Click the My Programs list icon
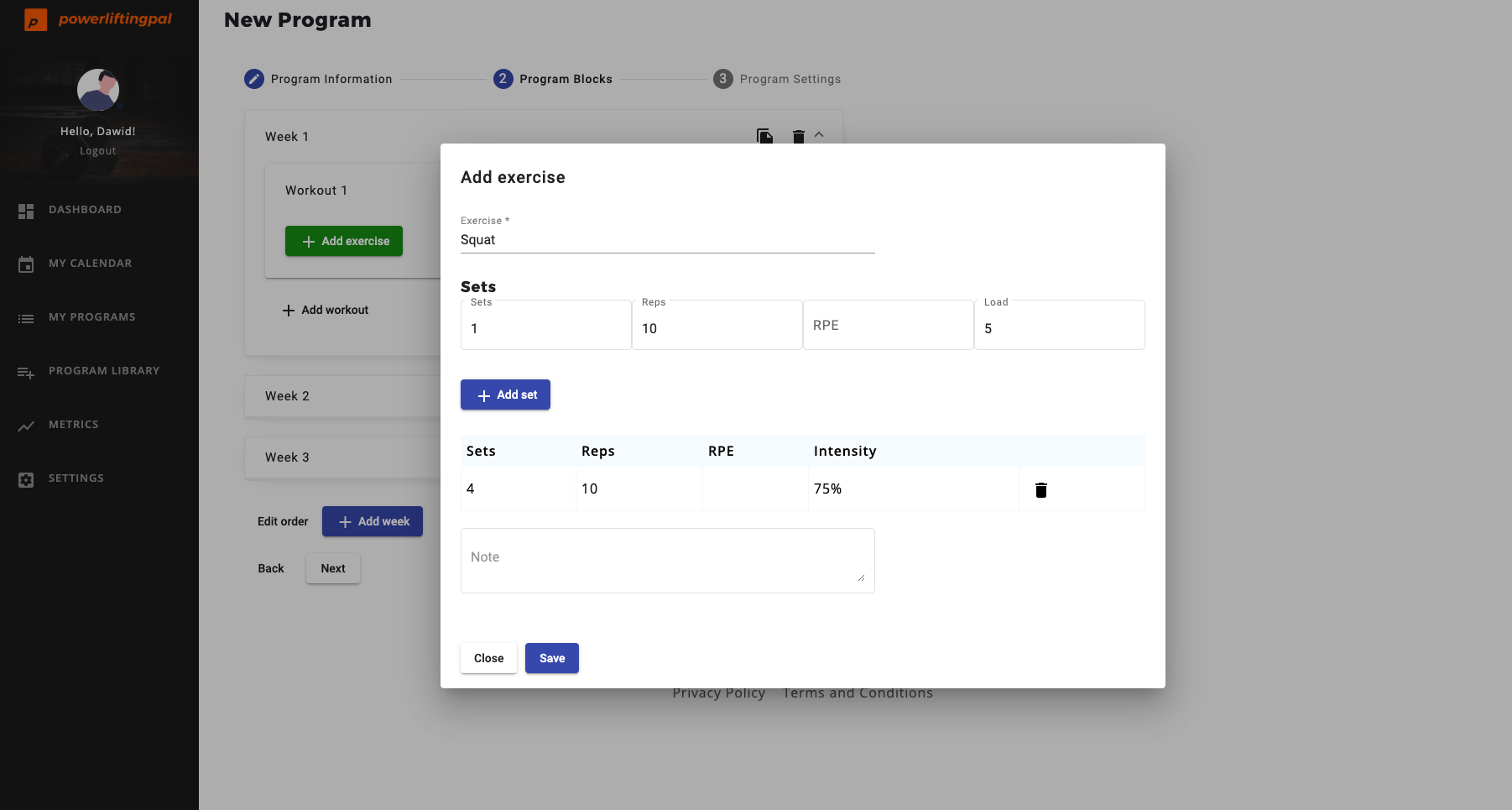Image resolution: width=1512 pixels, height=810 pixels. pos(26,319)
